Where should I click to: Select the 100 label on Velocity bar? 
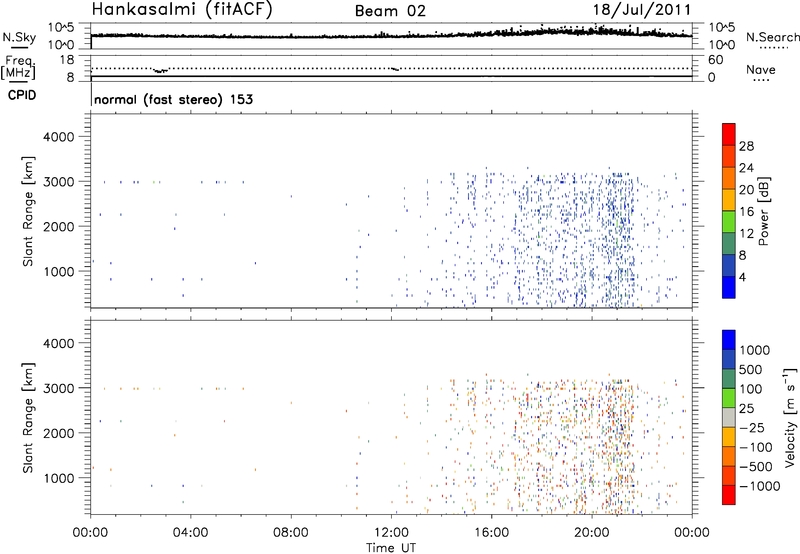point(751,389)
